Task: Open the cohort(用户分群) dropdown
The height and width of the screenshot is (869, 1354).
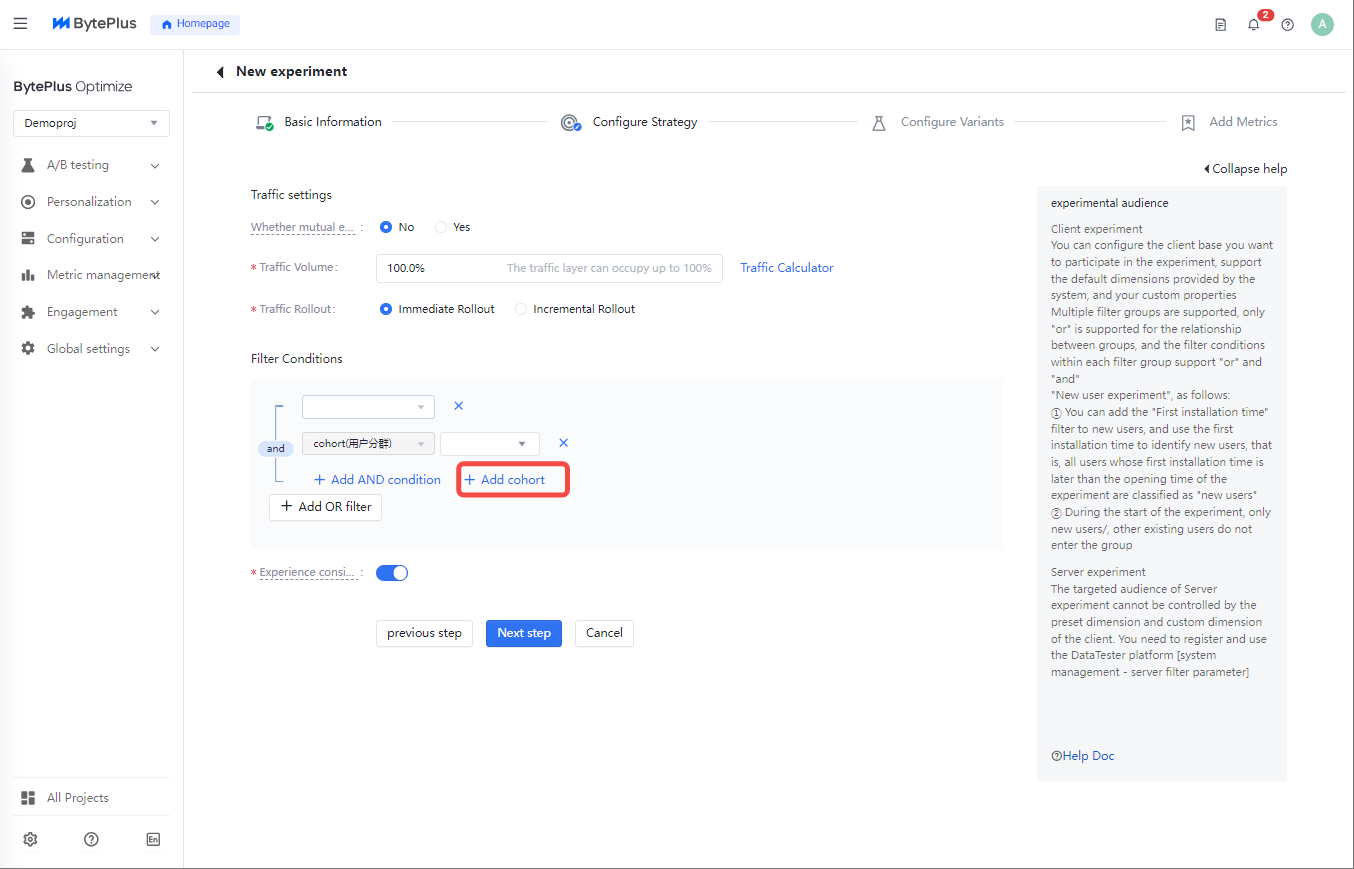Action: click(x=368, y=443)
